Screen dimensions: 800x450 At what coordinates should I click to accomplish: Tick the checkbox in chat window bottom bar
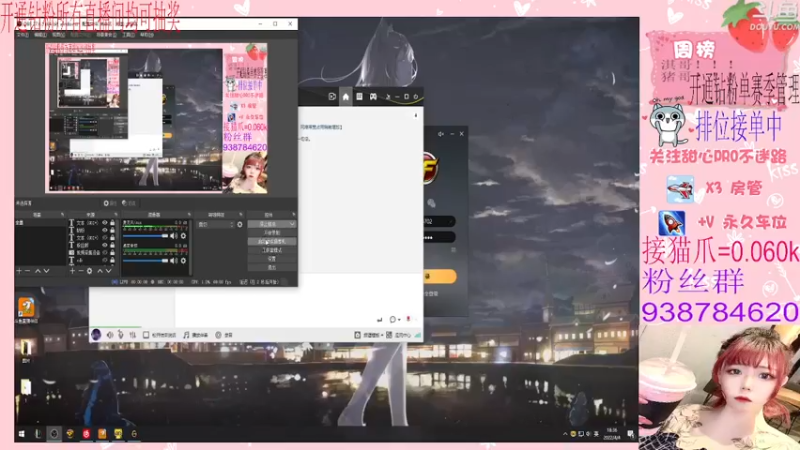point(146,335)
